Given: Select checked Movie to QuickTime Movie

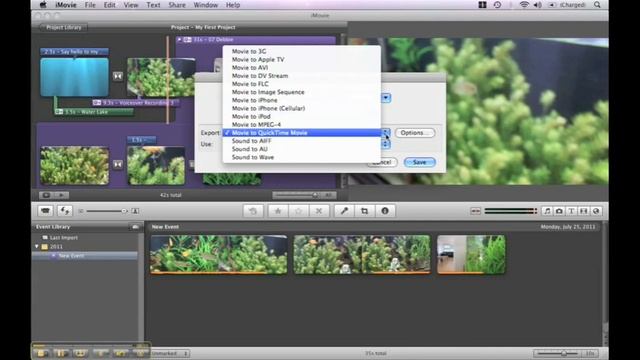Looking at the screenshot, I should coord(302,133).
